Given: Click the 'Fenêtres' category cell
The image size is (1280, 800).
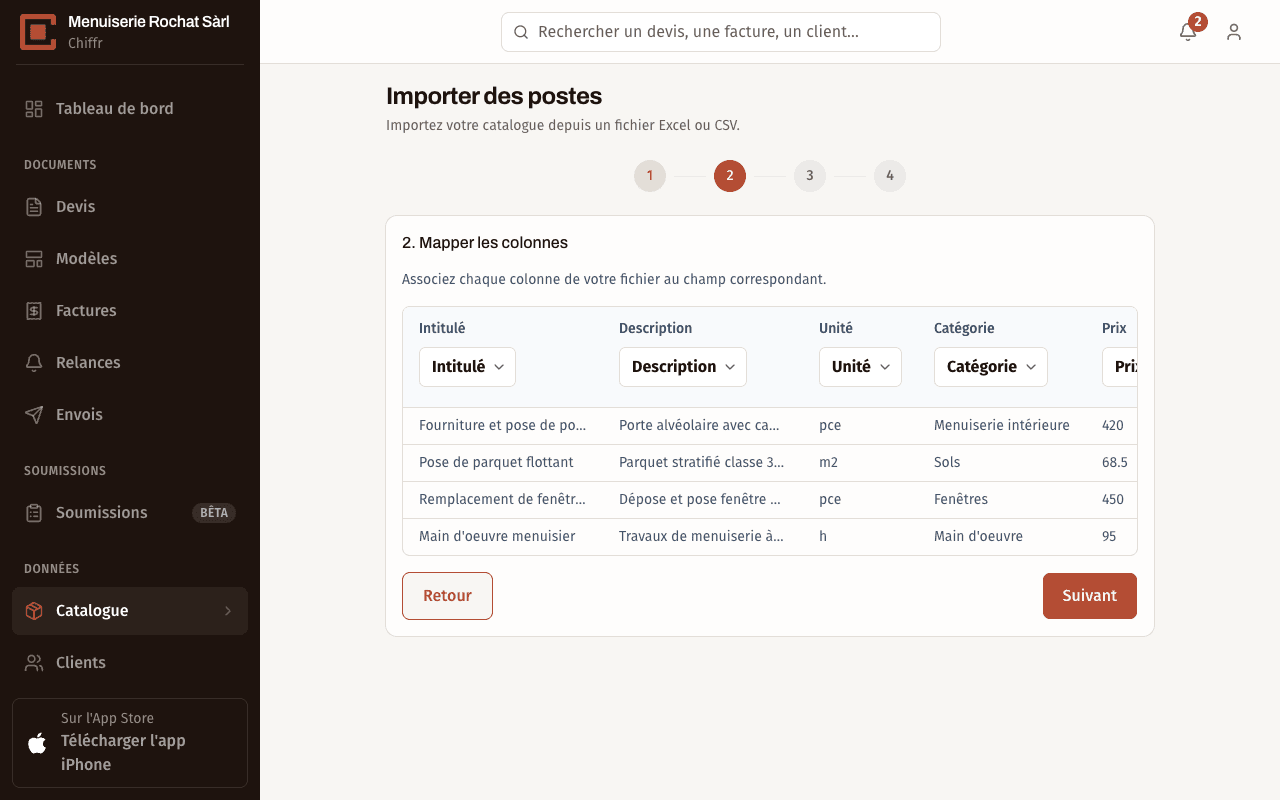Looking at the screenshot, I should coord(1002,500).
